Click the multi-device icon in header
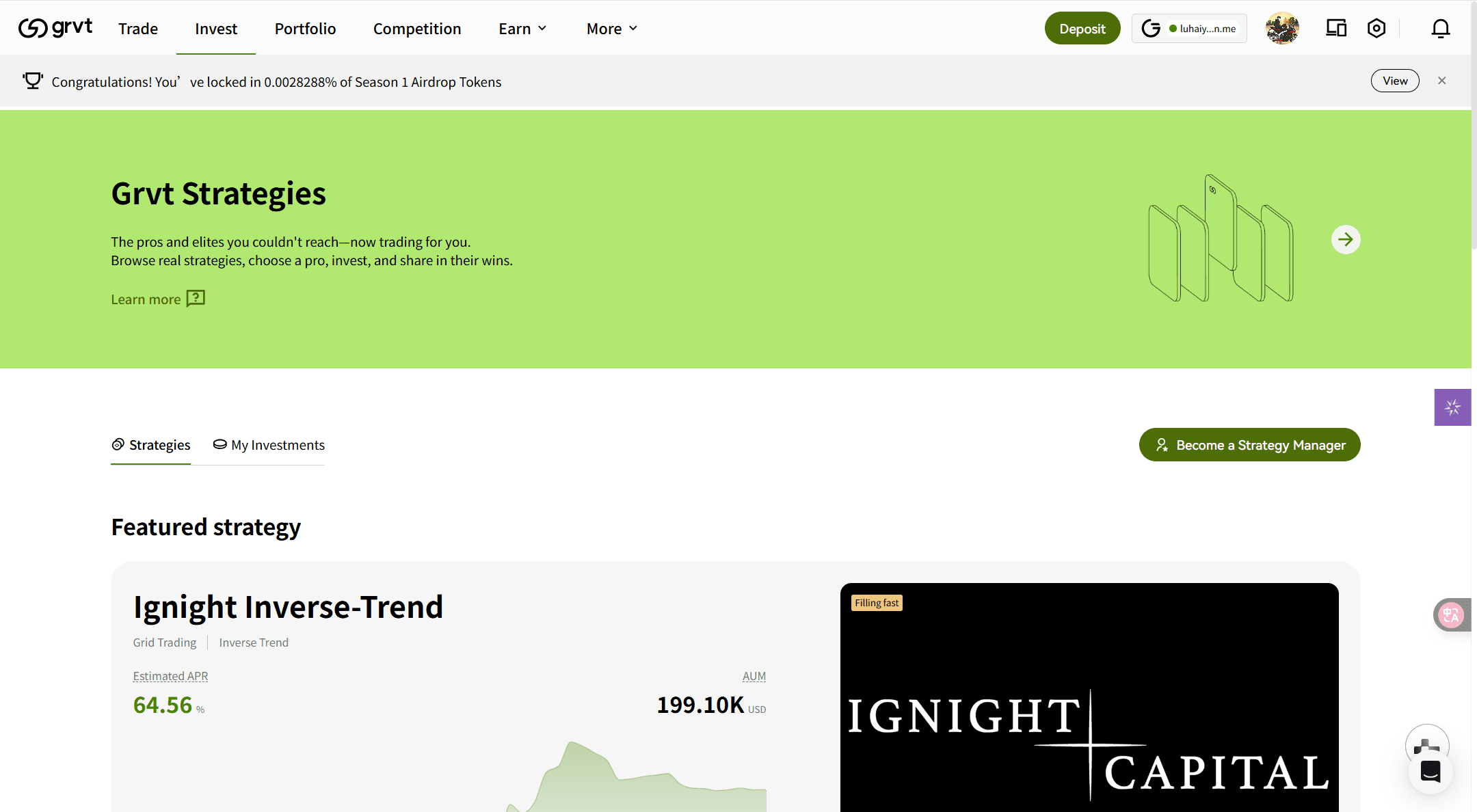 coord(1335,28)
